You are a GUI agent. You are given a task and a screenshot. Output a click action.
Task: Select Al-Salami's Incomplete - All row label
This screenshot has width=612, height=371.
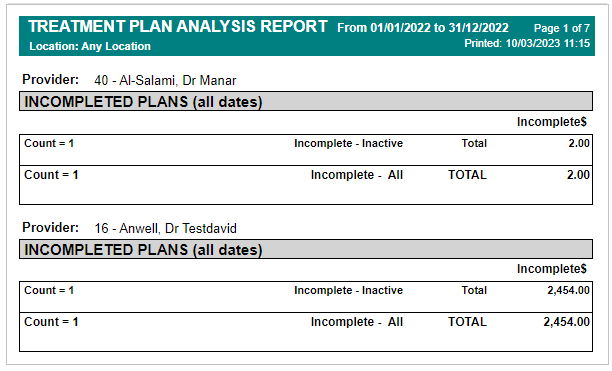357,175
